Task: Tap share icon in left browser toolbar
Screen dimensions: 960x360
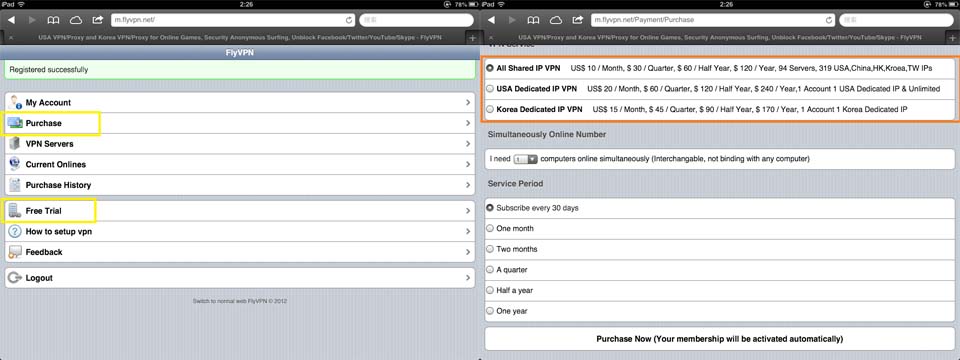Action: click(x=97, y=20)
